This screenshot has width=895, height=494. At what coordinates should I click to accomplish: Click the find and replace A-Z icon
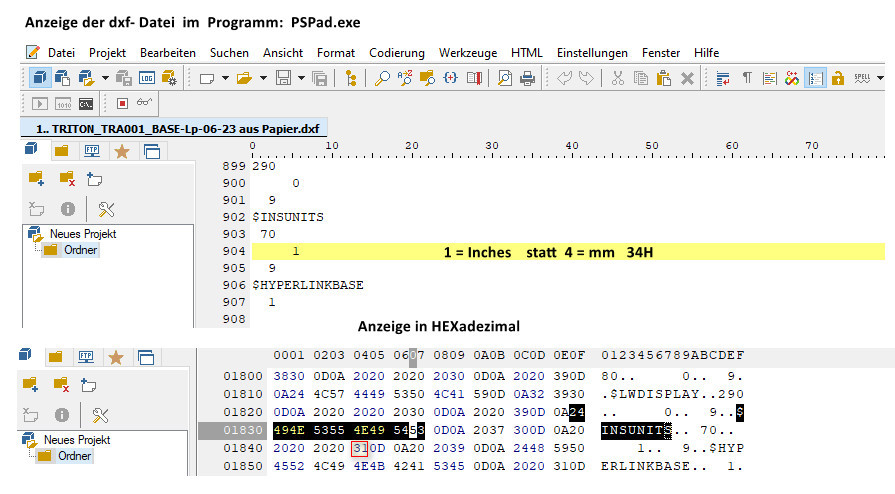click(x=405, y=78)
